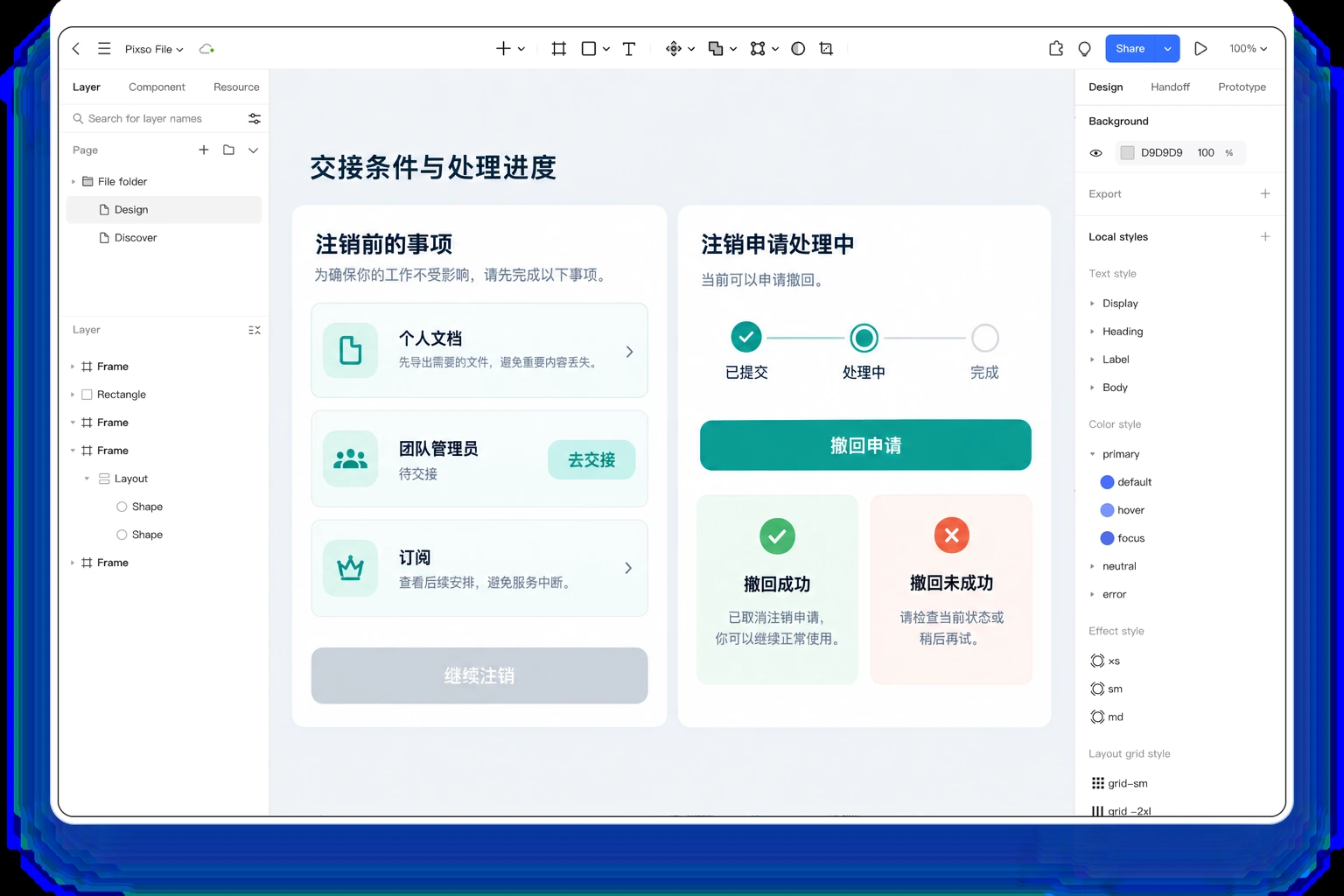This screenshot has height=896, width=1344.
Task: Start the prototype preview play button
Action: tap(1200, 49)
